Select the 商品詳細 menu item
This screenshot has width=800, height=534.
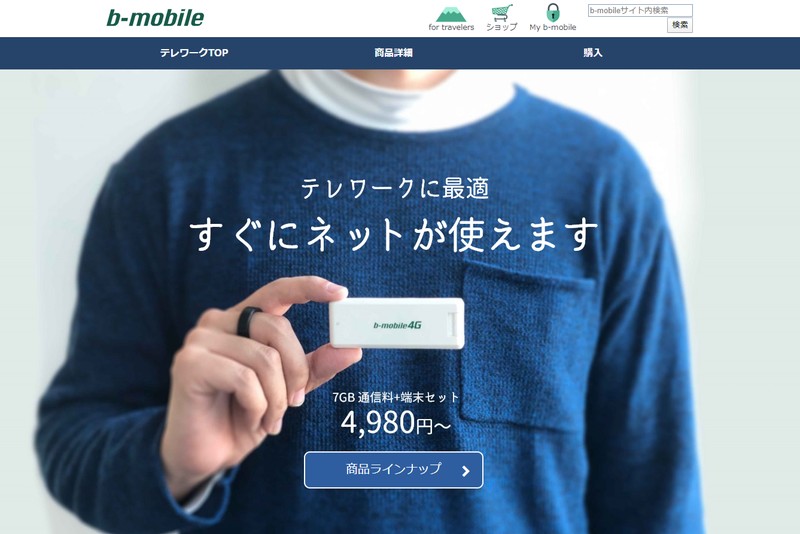point(393,53)
